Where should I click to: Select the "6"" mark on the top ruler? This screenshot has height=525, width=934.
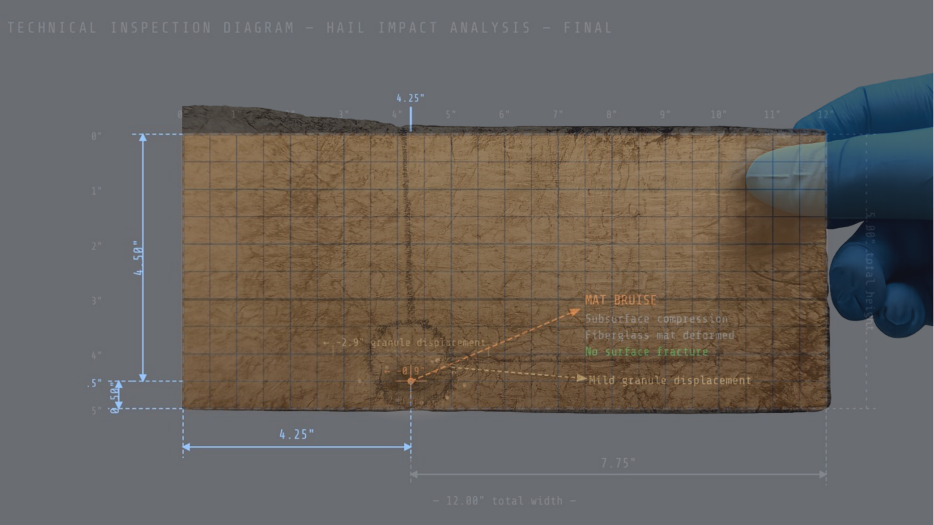[504, 114]
